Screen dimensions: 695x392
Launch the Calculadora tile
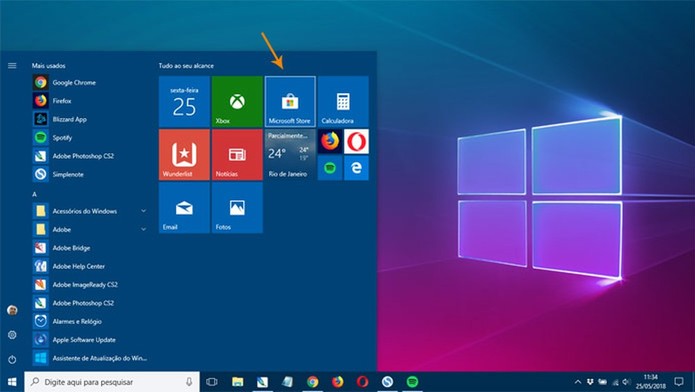point(343,102)
